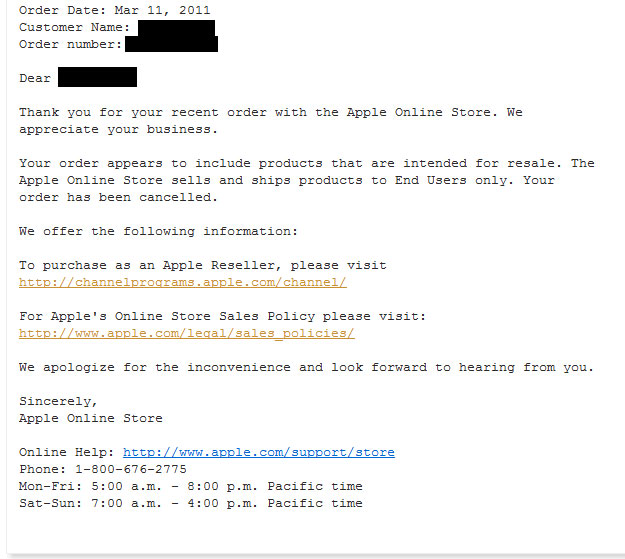Click the Online Help label

coord(67,453)
